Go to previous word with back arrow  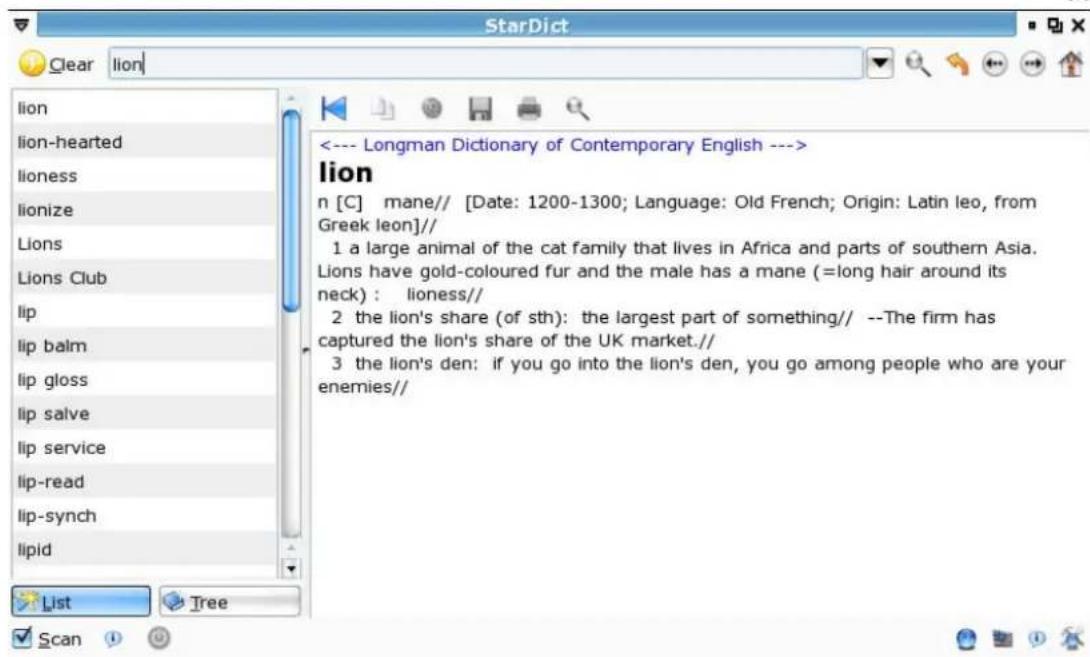pos(995,64)
